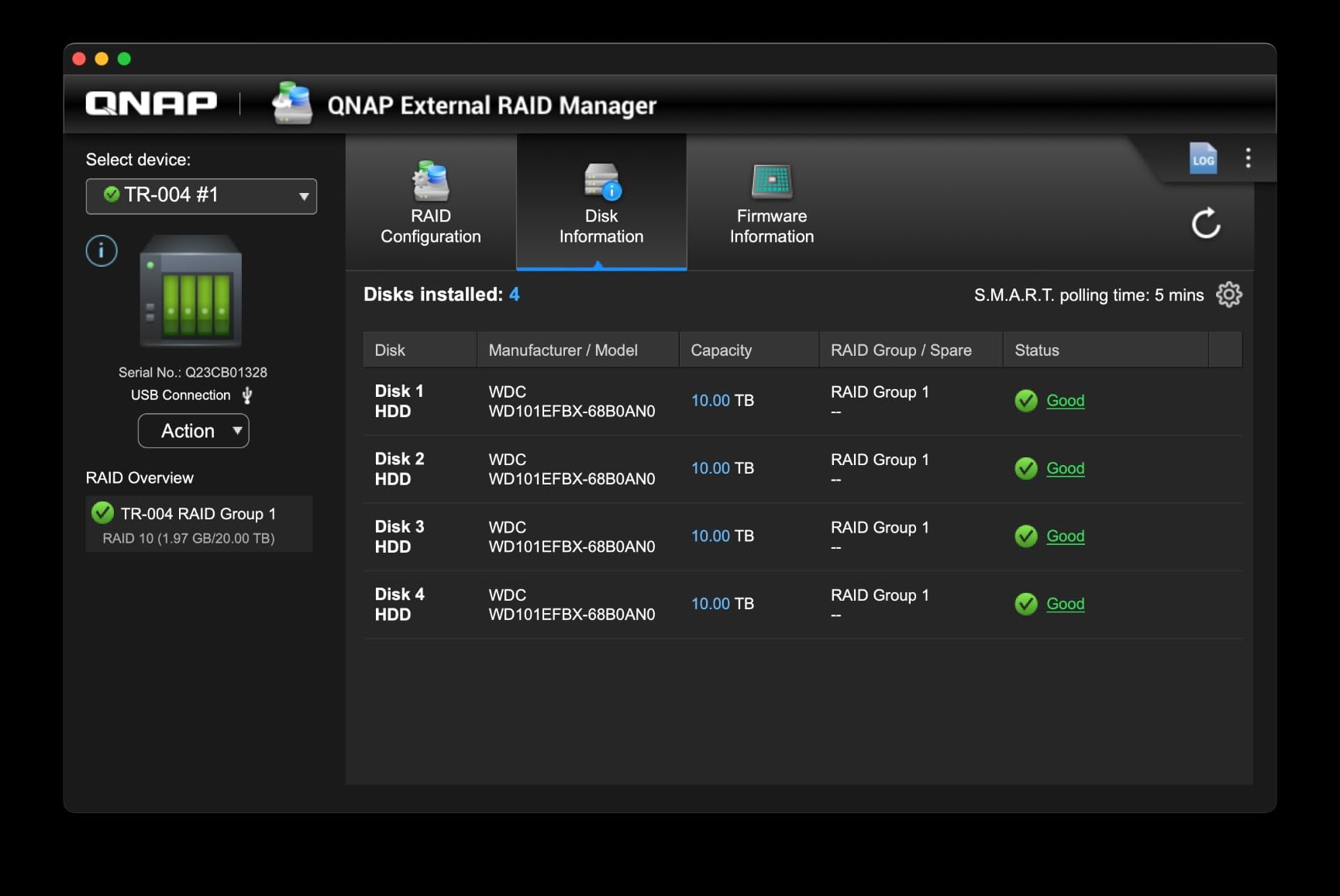
Task: Select TR-004 RAID Group 1 in overview
Action: pyautogui.click(x=199, y=524)
